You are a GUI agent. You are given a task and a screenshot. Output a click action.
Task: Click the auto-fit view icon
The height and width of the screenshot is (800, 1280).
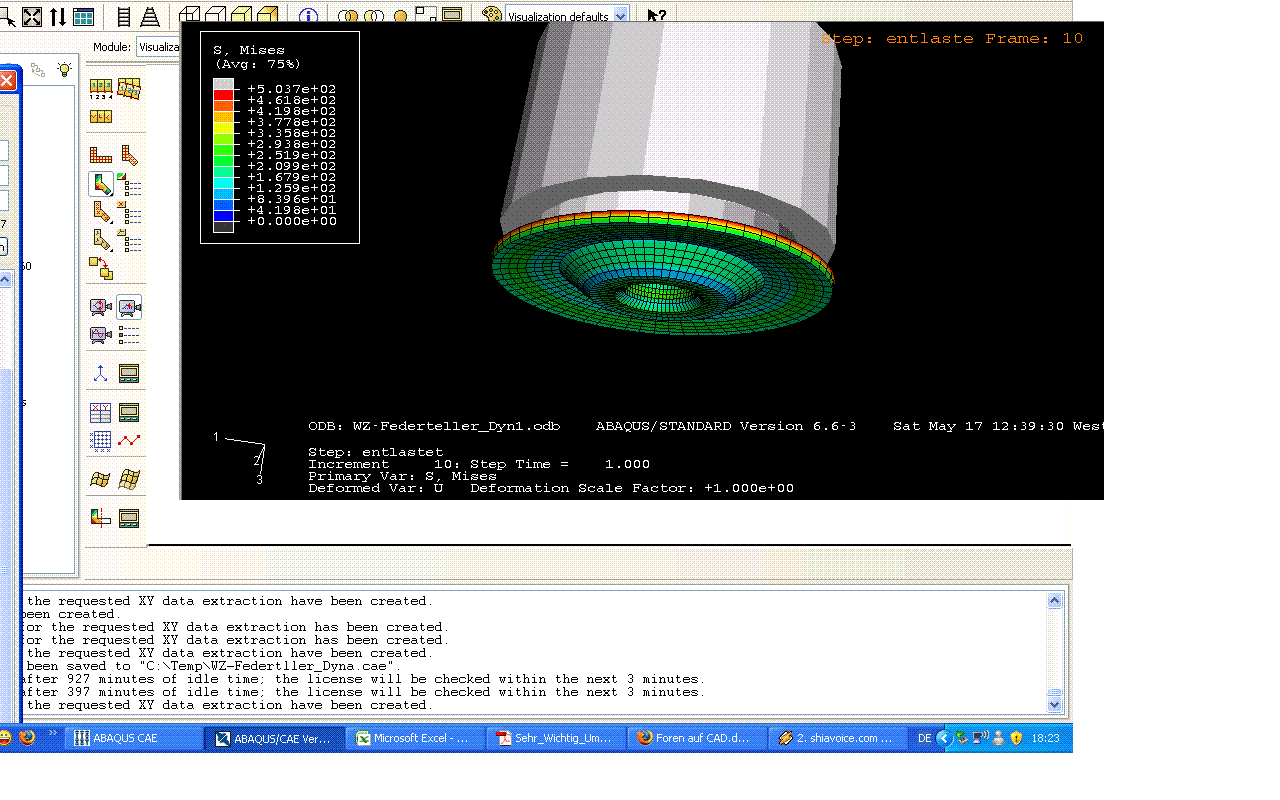[32, 16]
